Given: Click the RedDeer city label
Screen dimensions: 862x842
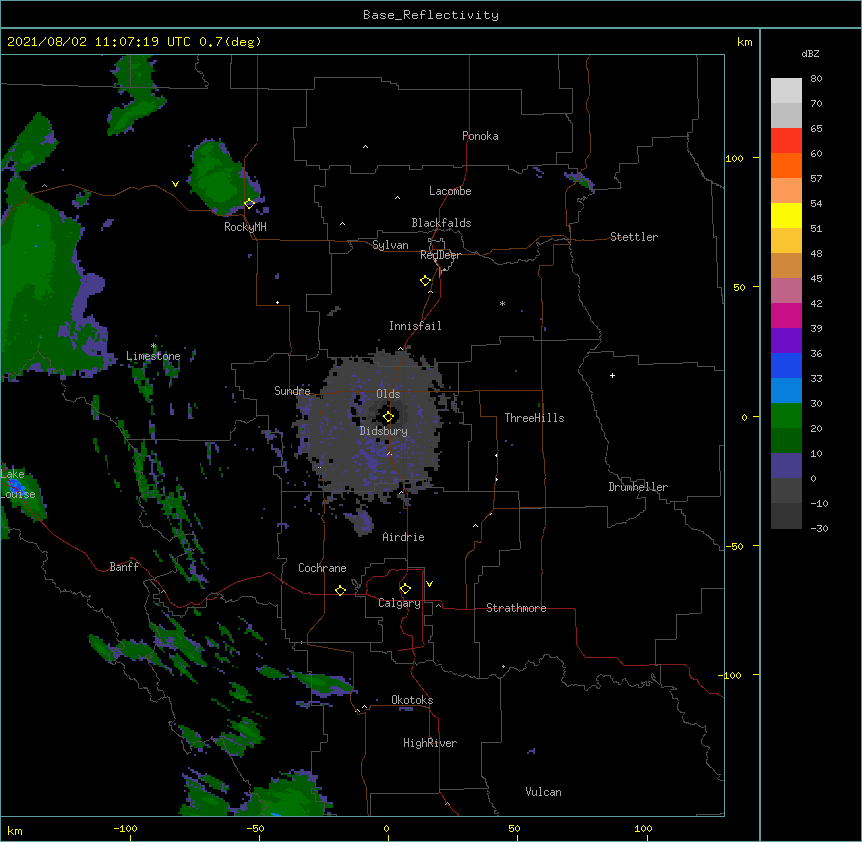Looking at the screenshot, I should coord(440,255).
